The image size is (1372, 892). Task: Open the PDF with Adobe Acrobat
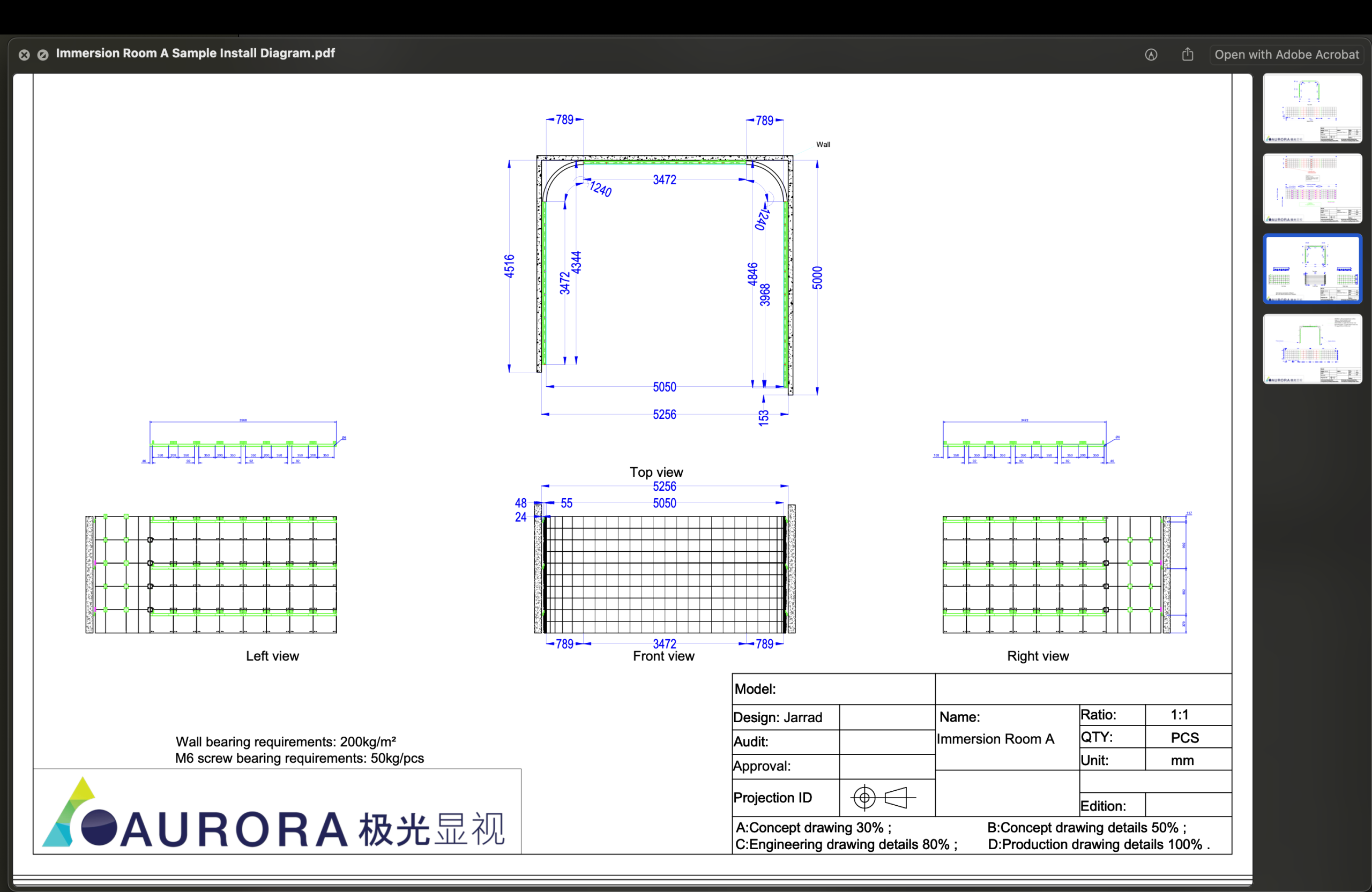click(1287, 54)
